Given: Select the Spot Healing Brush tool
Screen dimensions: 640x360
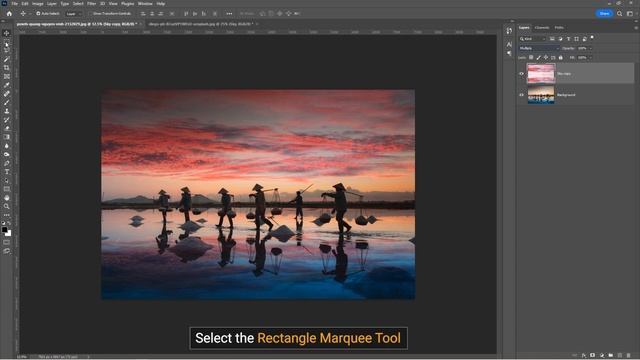Looking at the screenshot, I should pyautogui.click(x=7, y=93).
